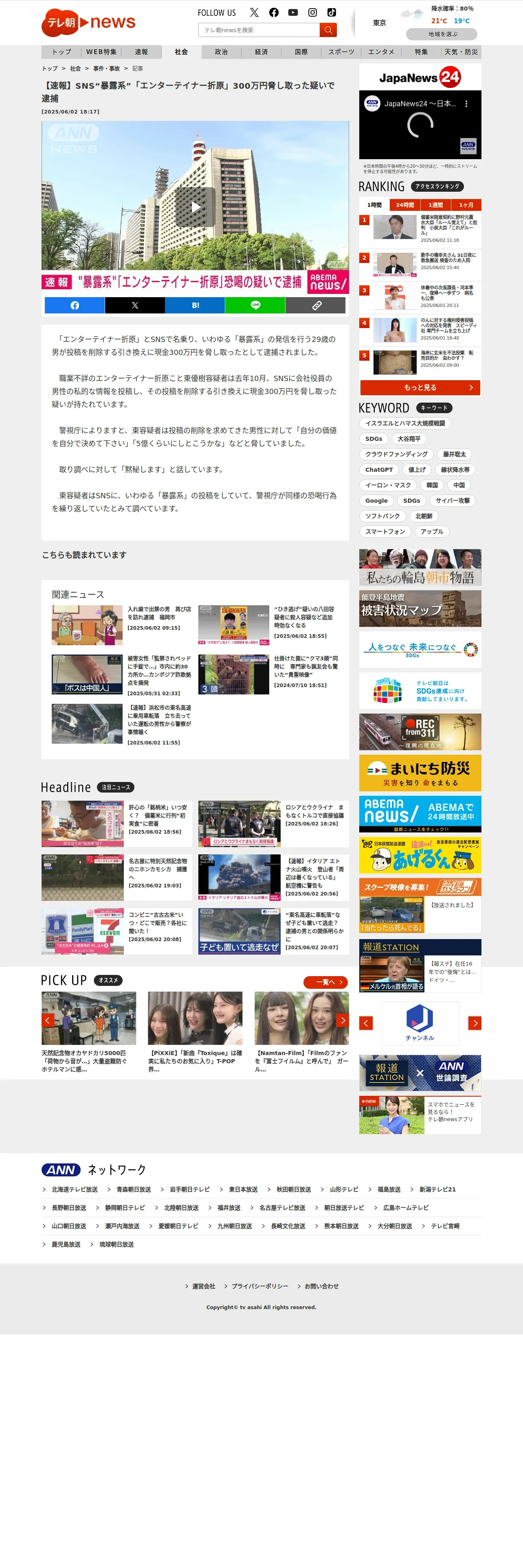Open the ANN network logo

click(61, 1170)
